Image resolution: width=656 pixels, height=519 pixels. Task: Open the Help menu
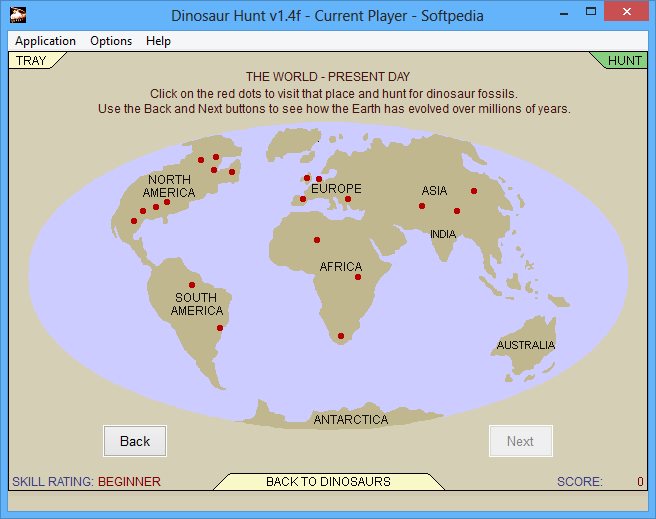[158, 41]
